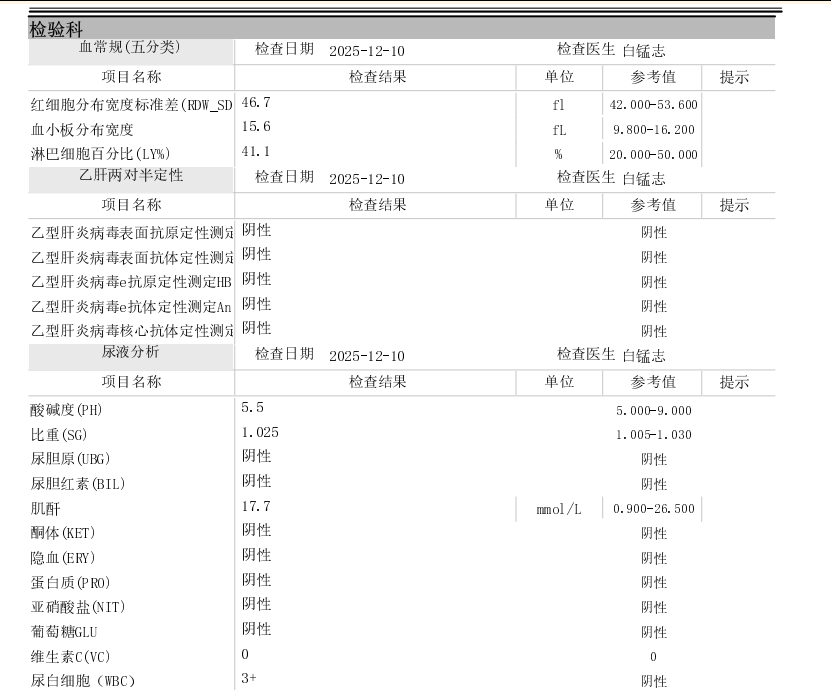
Task: Click the 红细胞分布宽度标准差 result value 46.7
Action: (256, 102)
